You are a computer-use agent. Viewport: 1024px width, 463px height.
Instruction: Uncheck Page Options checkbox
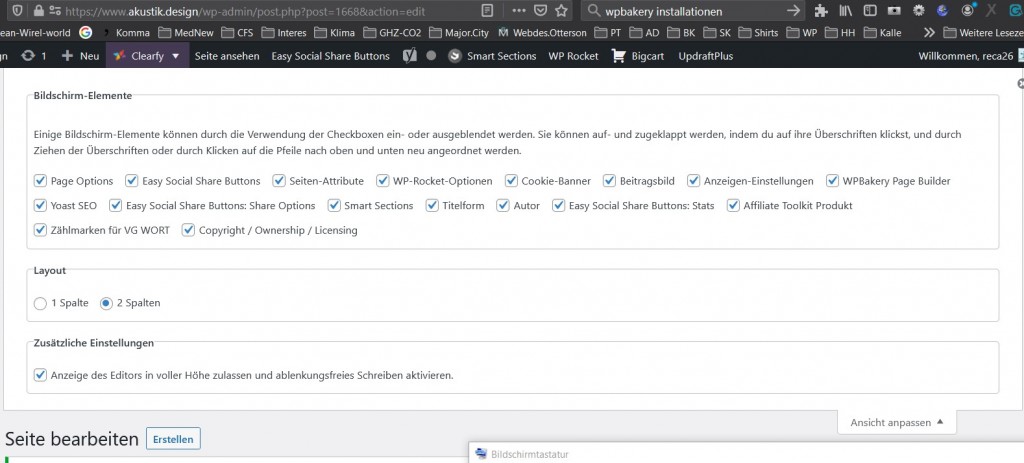[40, 181]
